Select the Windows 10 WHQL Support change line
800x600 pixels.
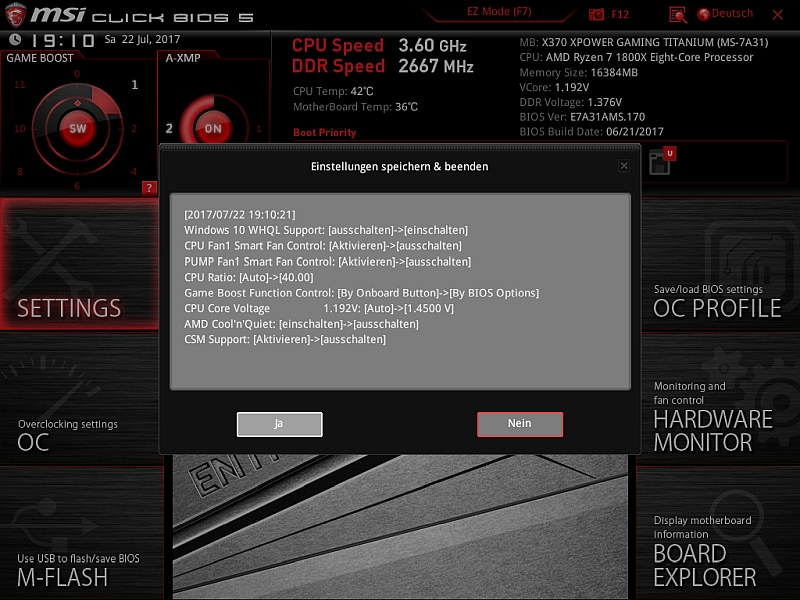[x=326, y=230]
